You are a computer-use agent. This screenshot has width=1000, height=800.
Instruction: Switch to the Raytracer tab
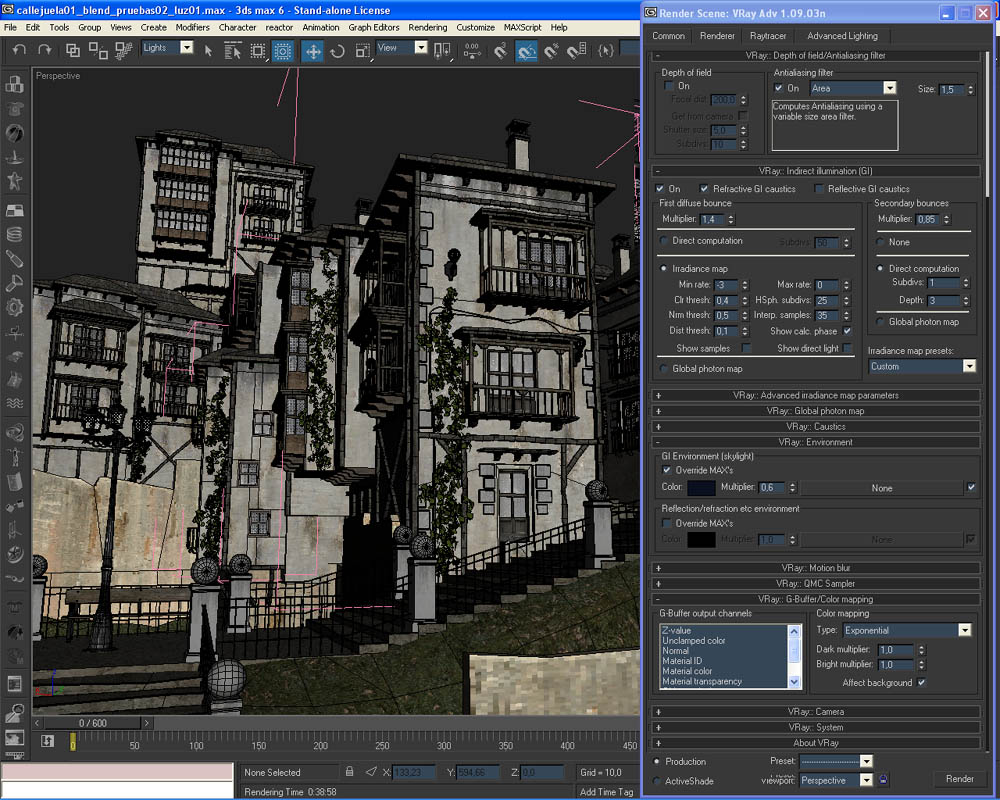point(768,36)
